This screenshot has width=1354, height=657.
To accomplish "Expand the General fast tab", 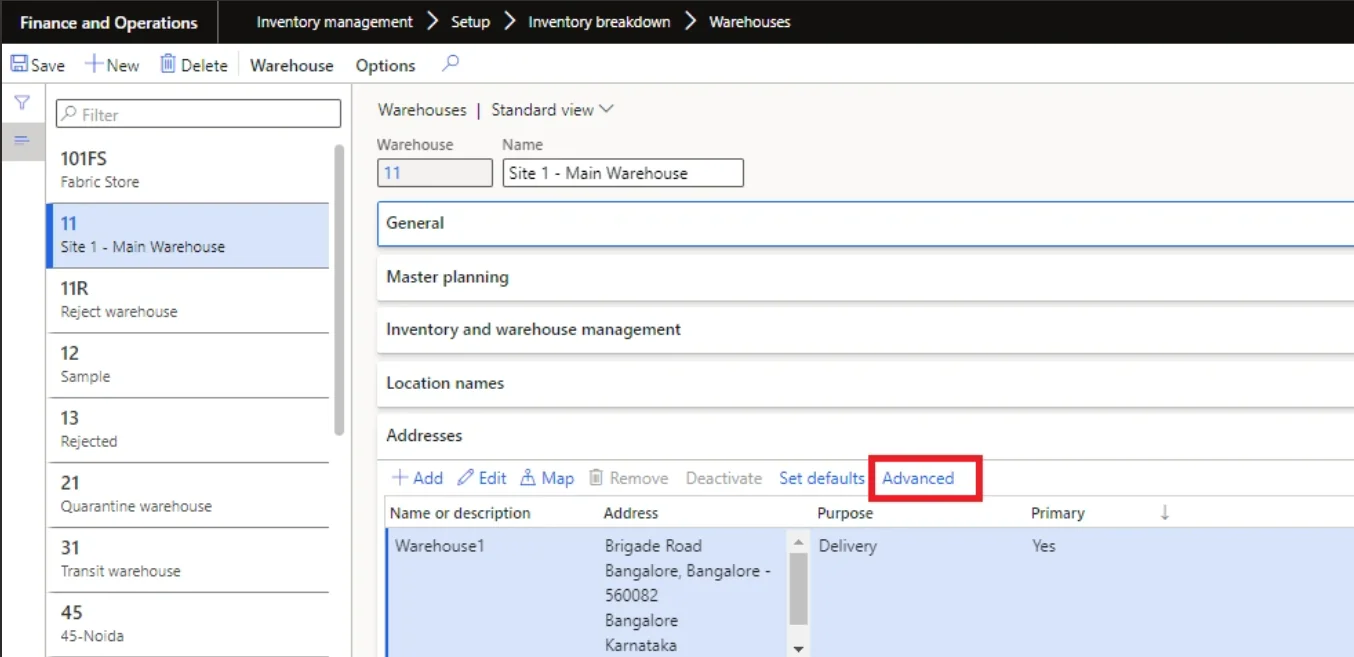I will (x=865, y=223).
